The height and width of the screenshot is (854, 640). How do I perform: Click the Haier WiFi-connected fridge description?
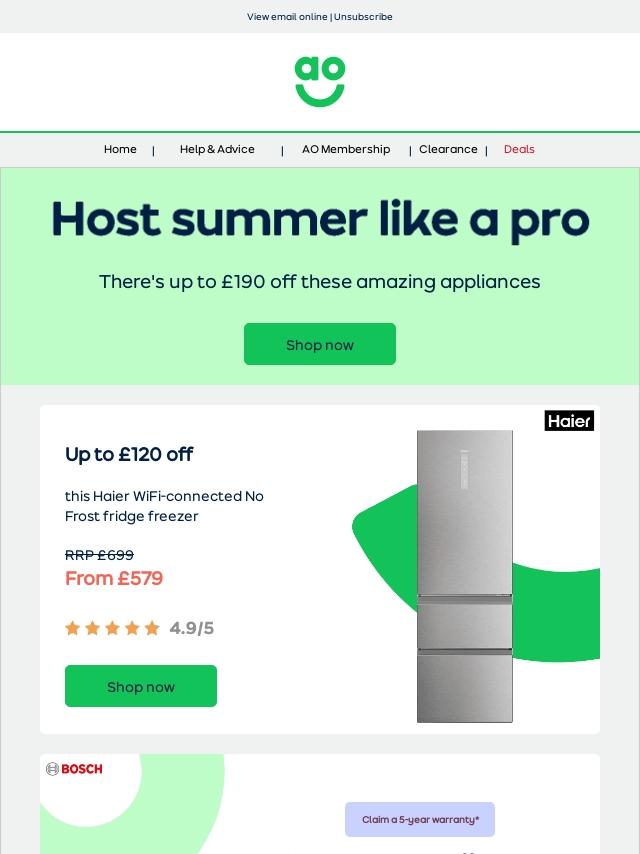tap(164, 506)
